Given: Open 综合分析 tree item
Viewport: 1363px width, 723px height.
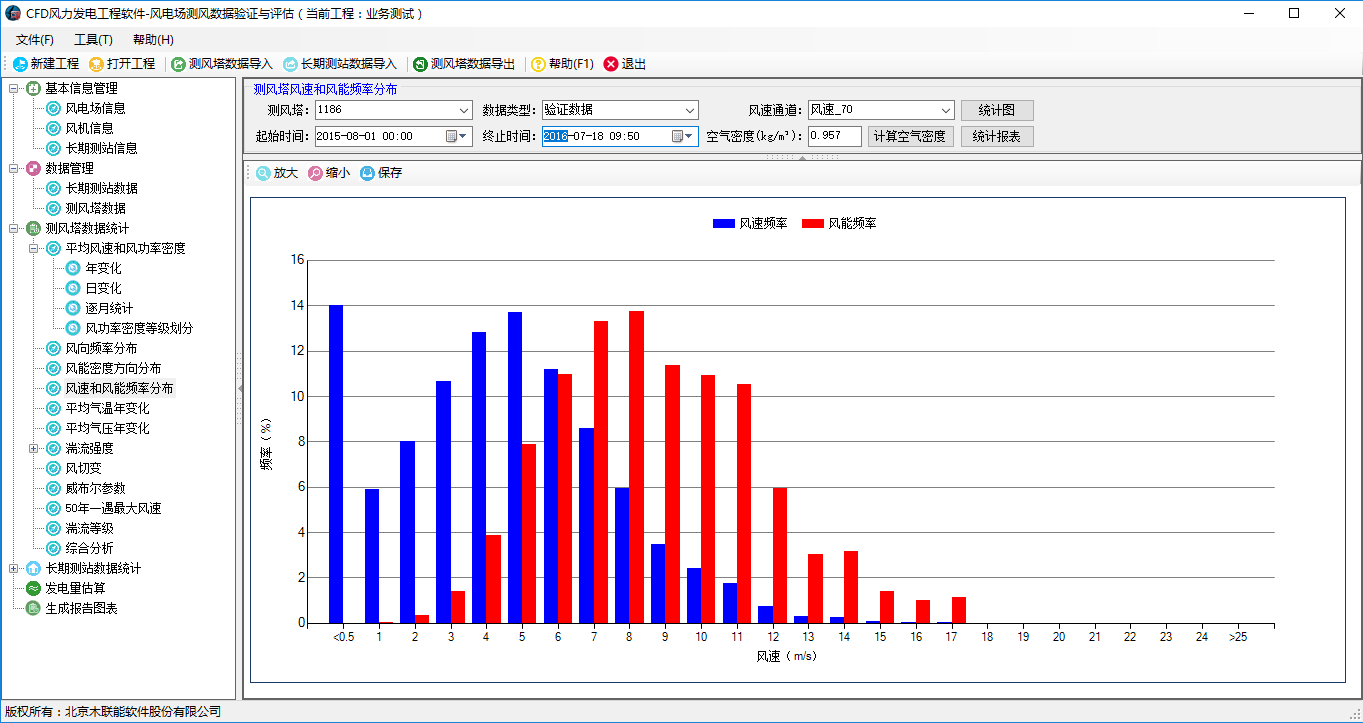Looking at the screenshot, I should coord(89,548).
